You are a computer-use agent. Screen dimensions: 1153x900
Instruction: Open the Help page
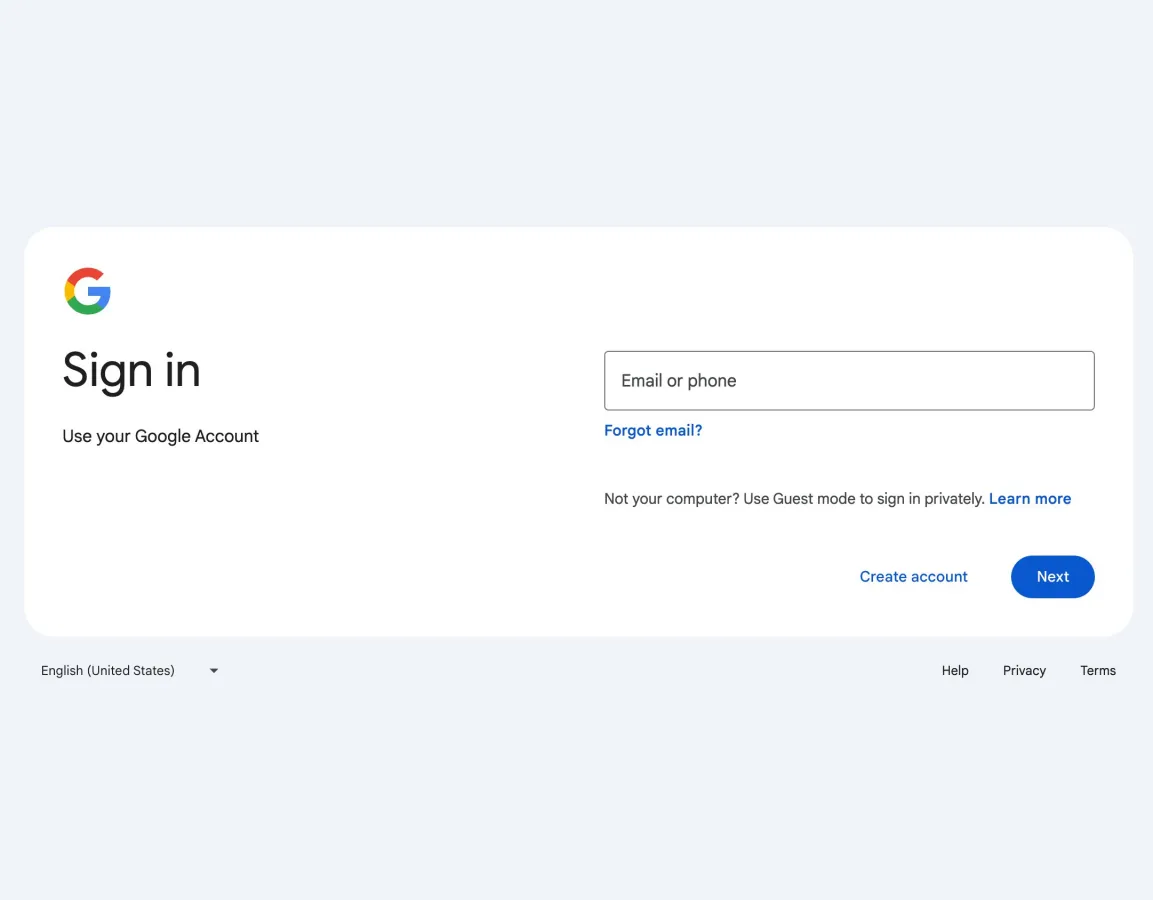[x=954, y=670]
